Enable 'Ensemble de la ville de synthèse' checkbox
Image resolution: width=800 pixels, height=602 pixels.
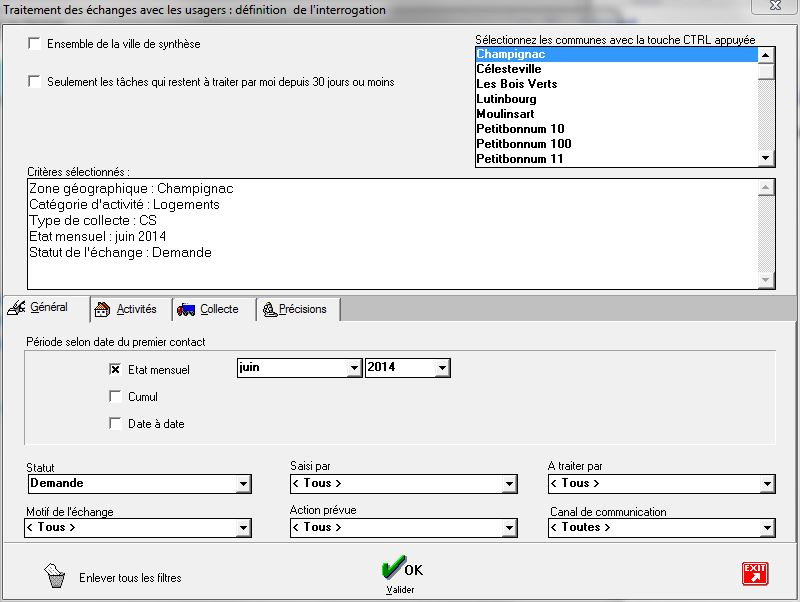click(x=35, y=44)
